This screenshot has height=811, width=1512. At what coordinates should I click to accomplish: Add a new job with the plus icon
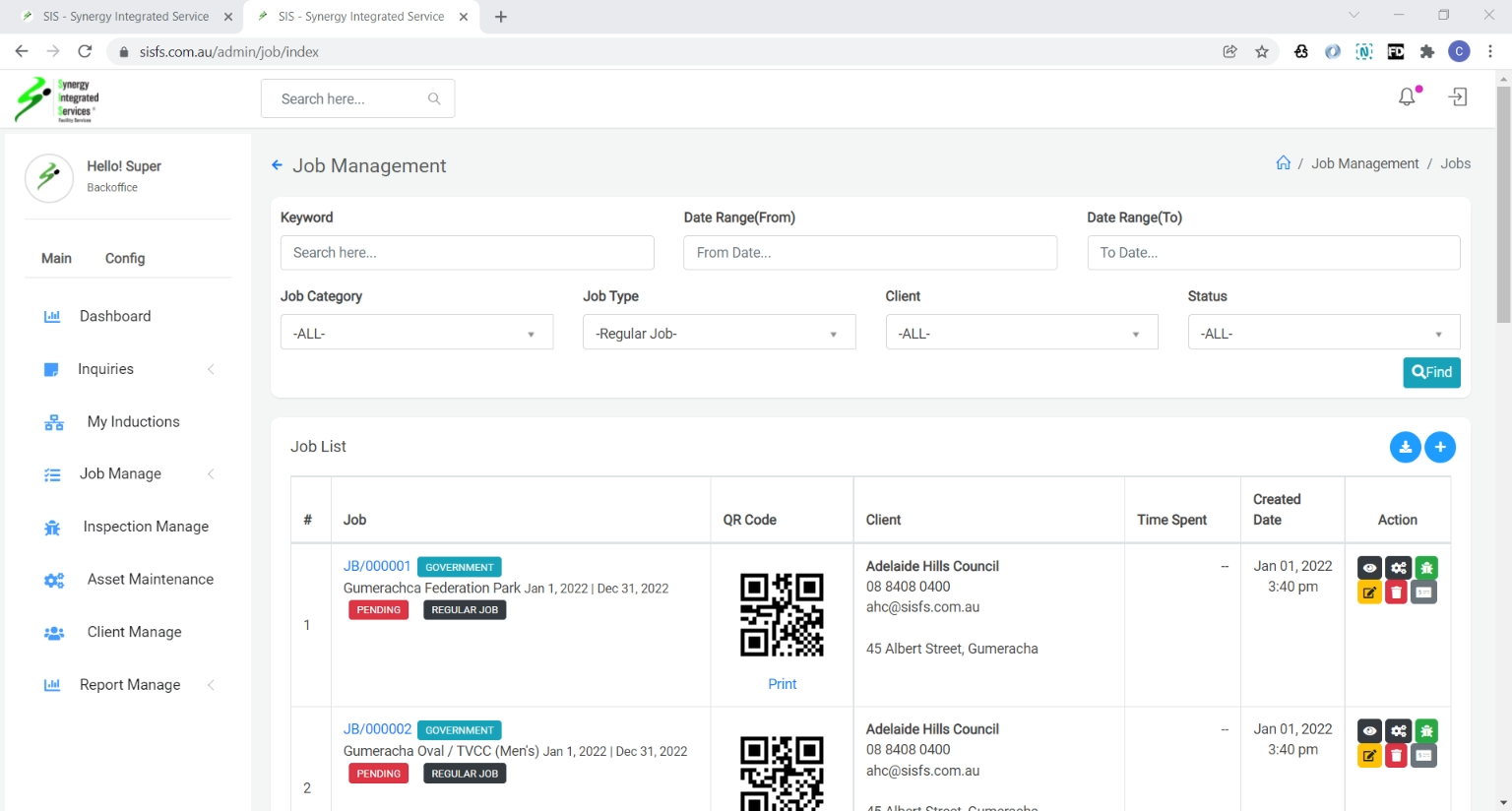tap(1440, 447)
